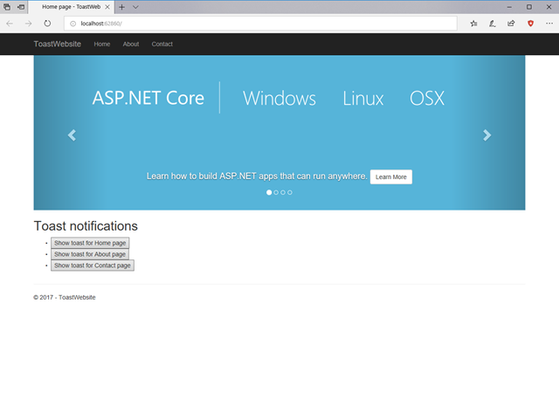The width and height of the screenshot is (559, 400).
Task: Expand the tab previews chevron
Action: click(x=135, y=7)
